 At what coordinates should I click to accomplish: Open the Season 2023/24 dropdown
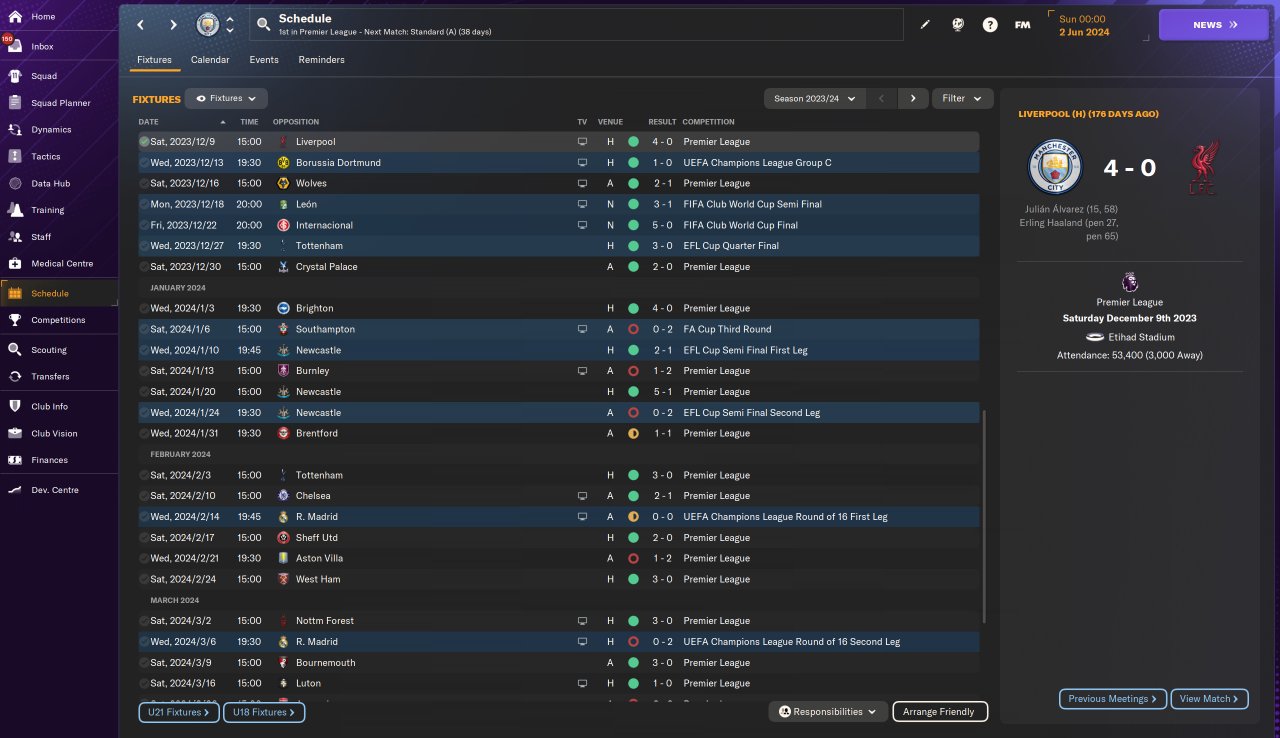pos(814,98)
